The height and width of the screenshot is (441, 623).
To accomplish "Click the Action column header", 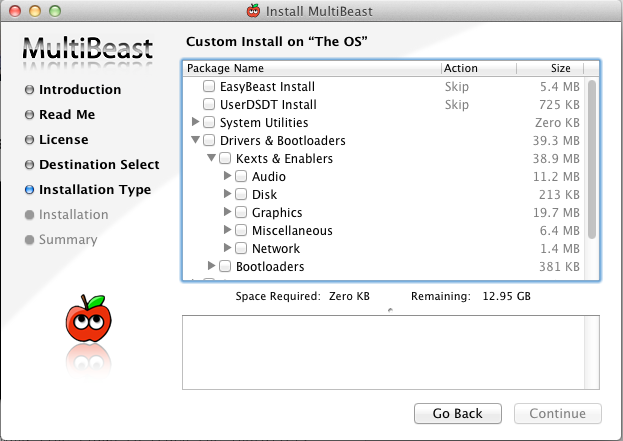I will point(479,68).
